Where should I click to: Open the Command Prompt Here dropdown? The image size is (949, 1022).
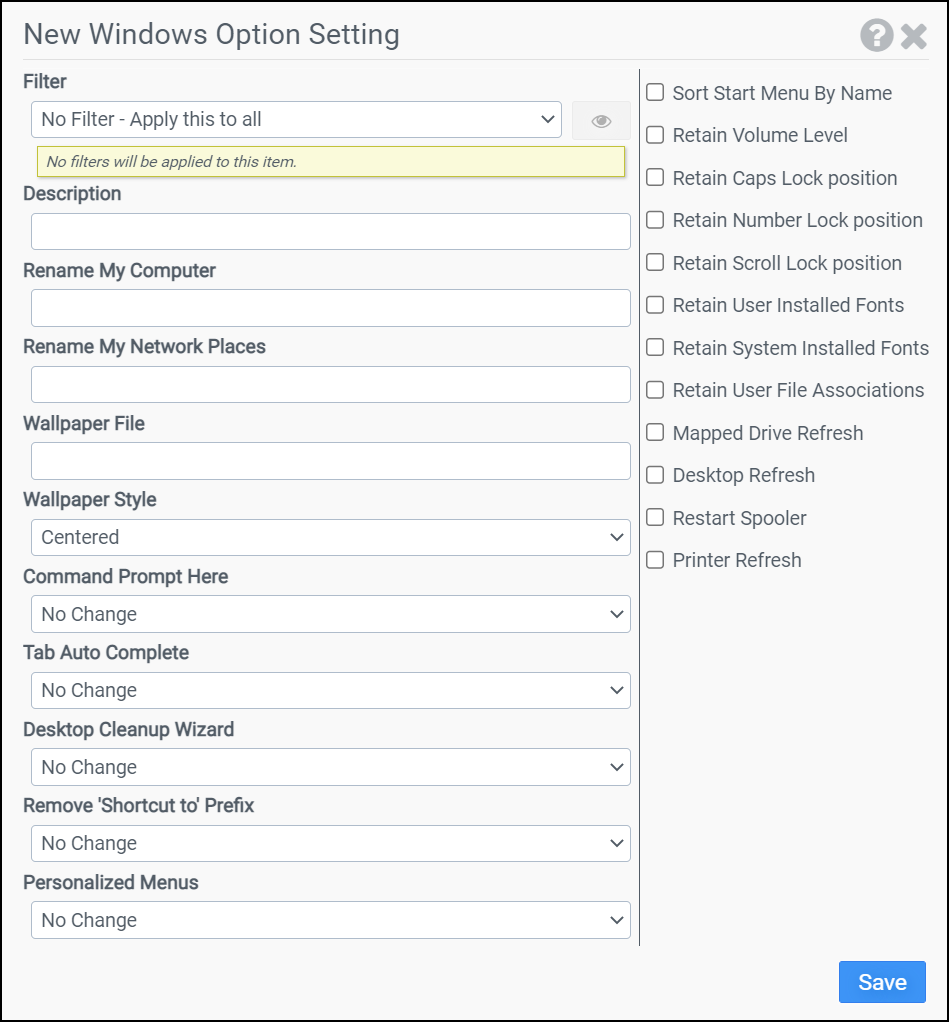[330, 614]
